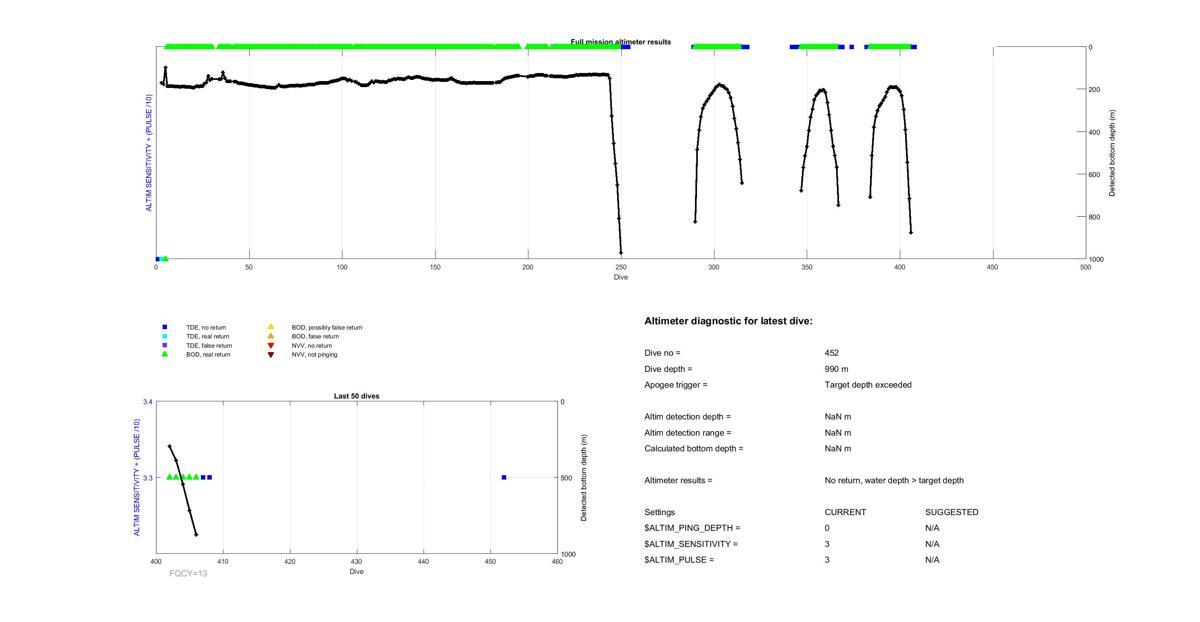This screenshot has height=622, width=1200.
Task: Click the '460' tick on Last 50 dives x-axis
Action: [x=557, y=563]
